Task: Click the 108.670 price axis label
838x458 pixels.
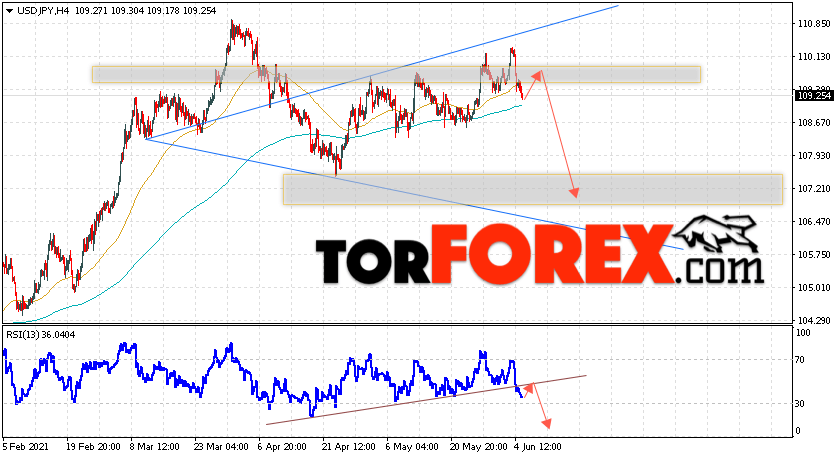Action: coord(813,123)
